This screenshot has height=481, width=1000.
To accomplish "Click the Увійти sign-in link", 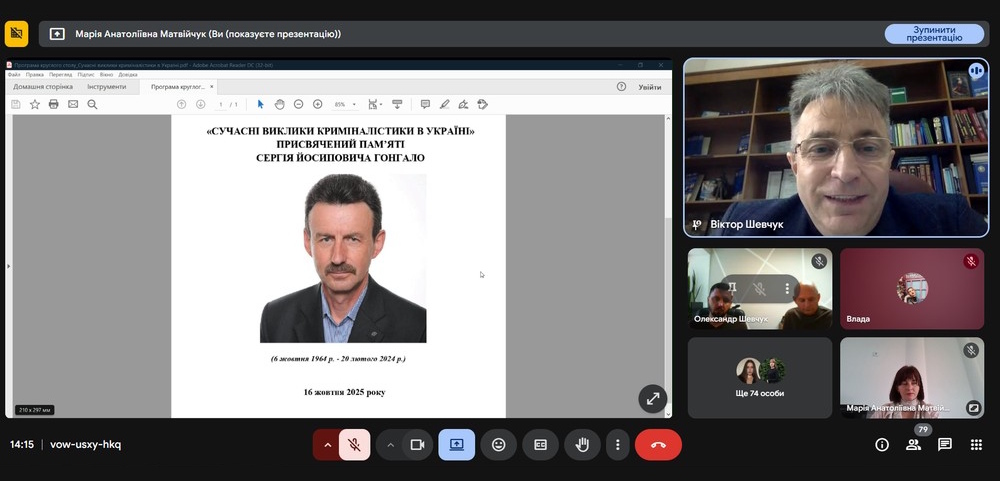I will (x=650, y=87).
